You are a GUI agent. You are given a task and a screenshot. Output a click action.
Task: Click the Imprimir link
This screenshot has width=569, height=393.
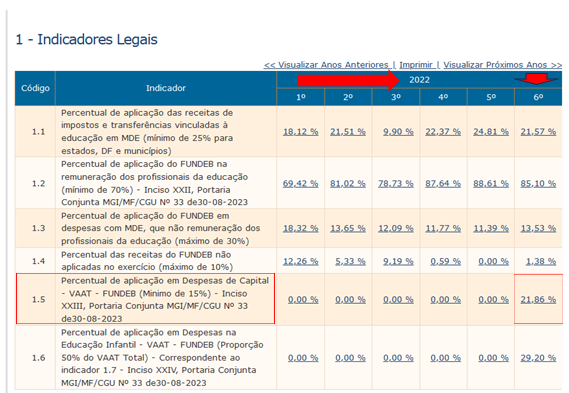point(416,65)
